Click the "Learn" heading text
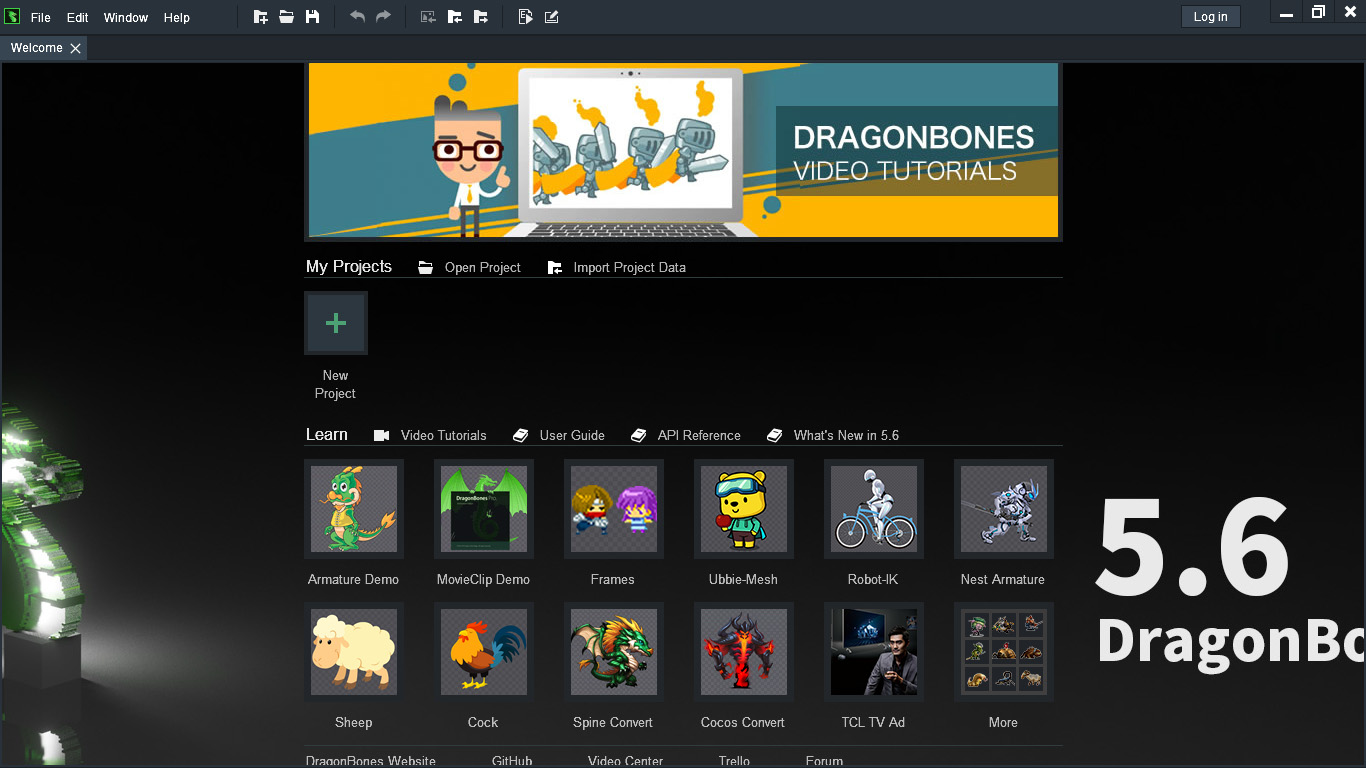Screen dimensions: 1366x768 pos(327,434)
